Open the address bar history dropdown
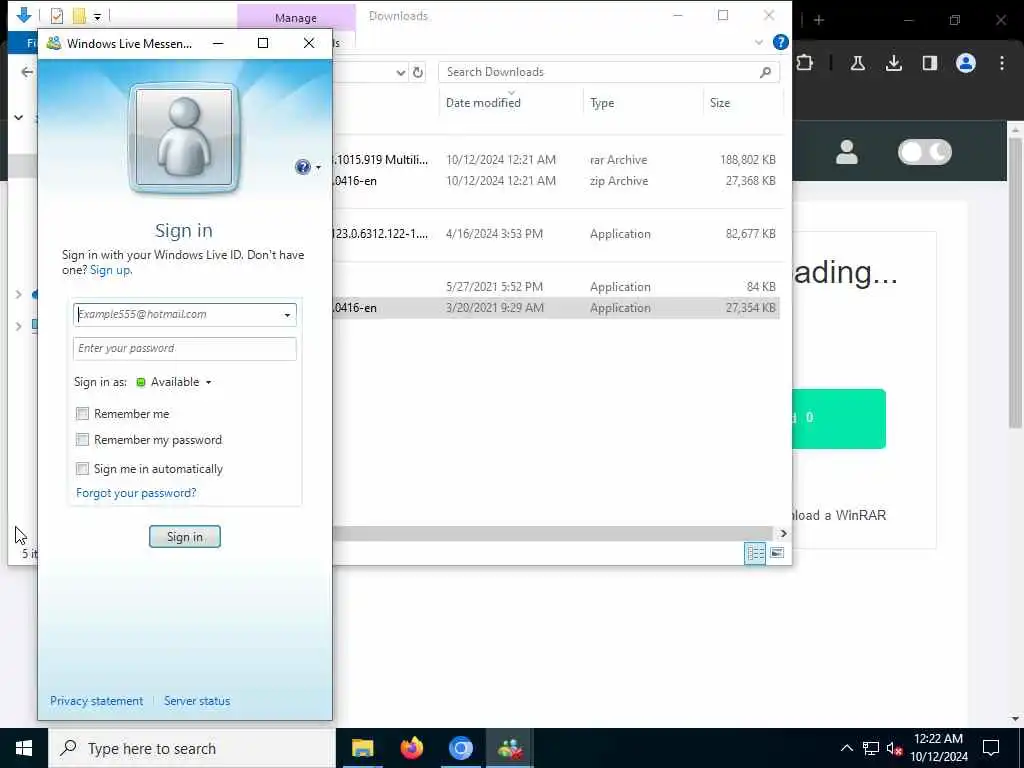 401,72
